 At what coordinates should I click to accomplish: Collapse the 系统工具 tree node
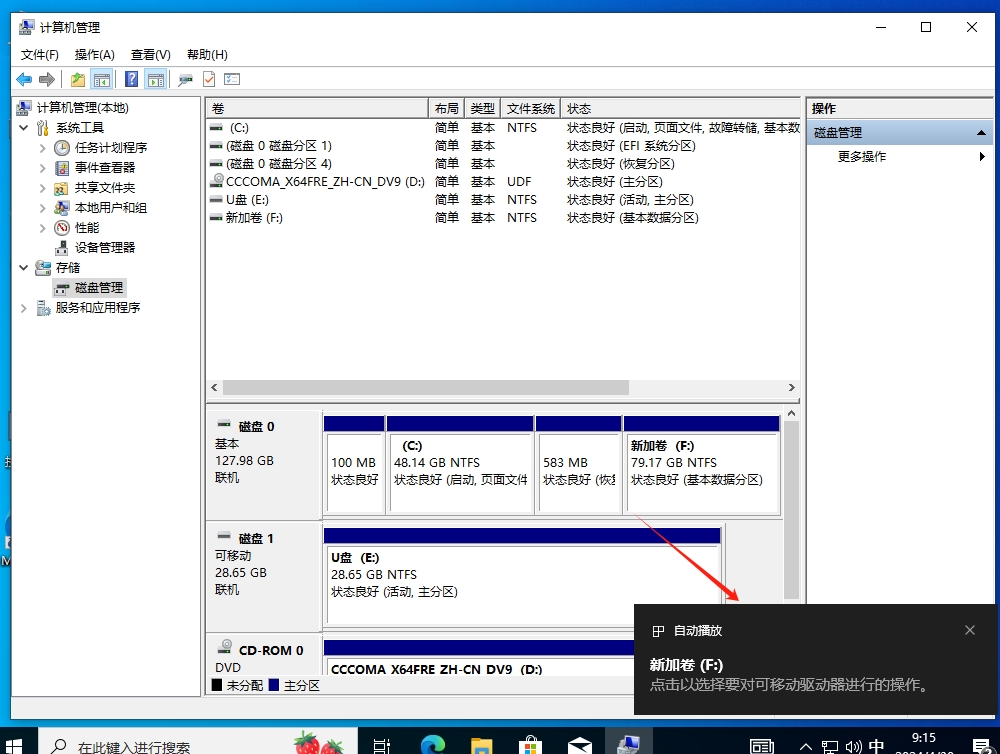coord(24,128)
